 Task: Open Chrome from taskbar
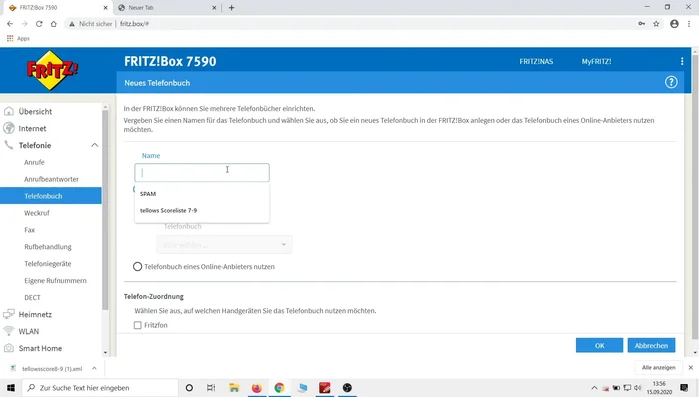click(x=280, y=388)
